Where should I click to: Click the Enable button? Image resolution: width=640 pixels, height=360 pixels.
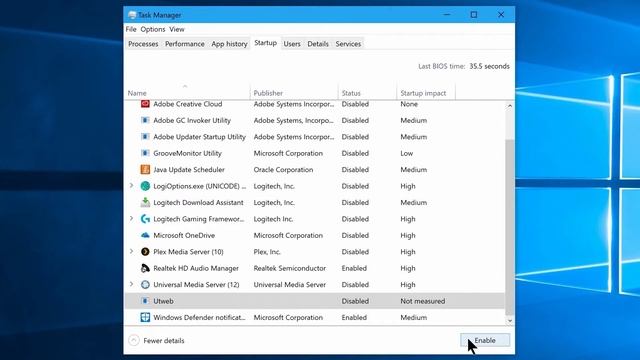pos(485,340)
